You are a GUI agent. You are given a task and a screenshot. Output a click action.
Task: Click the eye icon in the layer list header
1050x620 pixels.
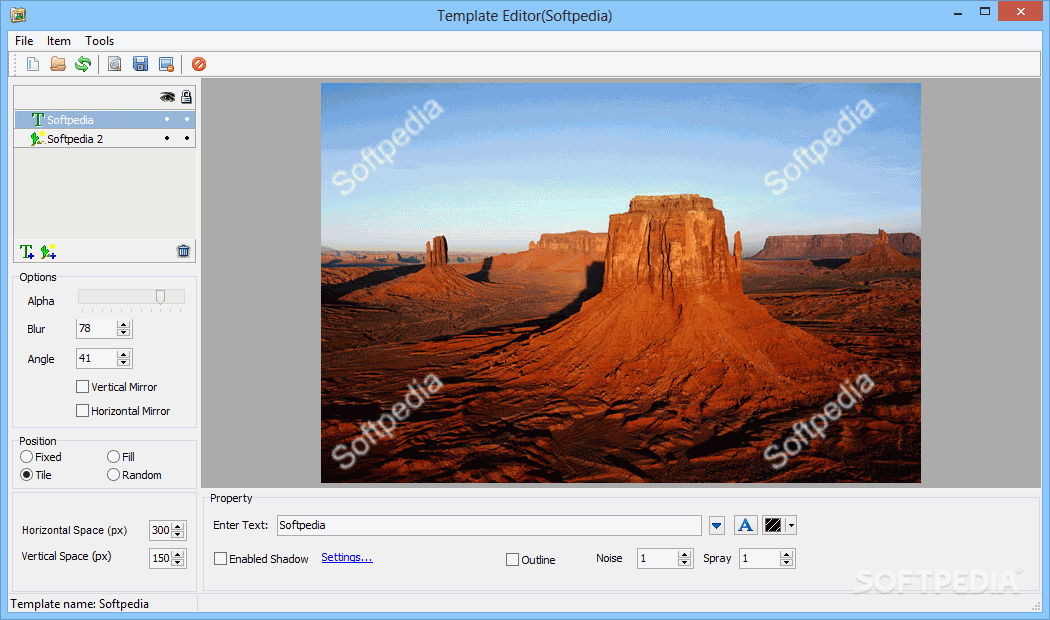167,97
